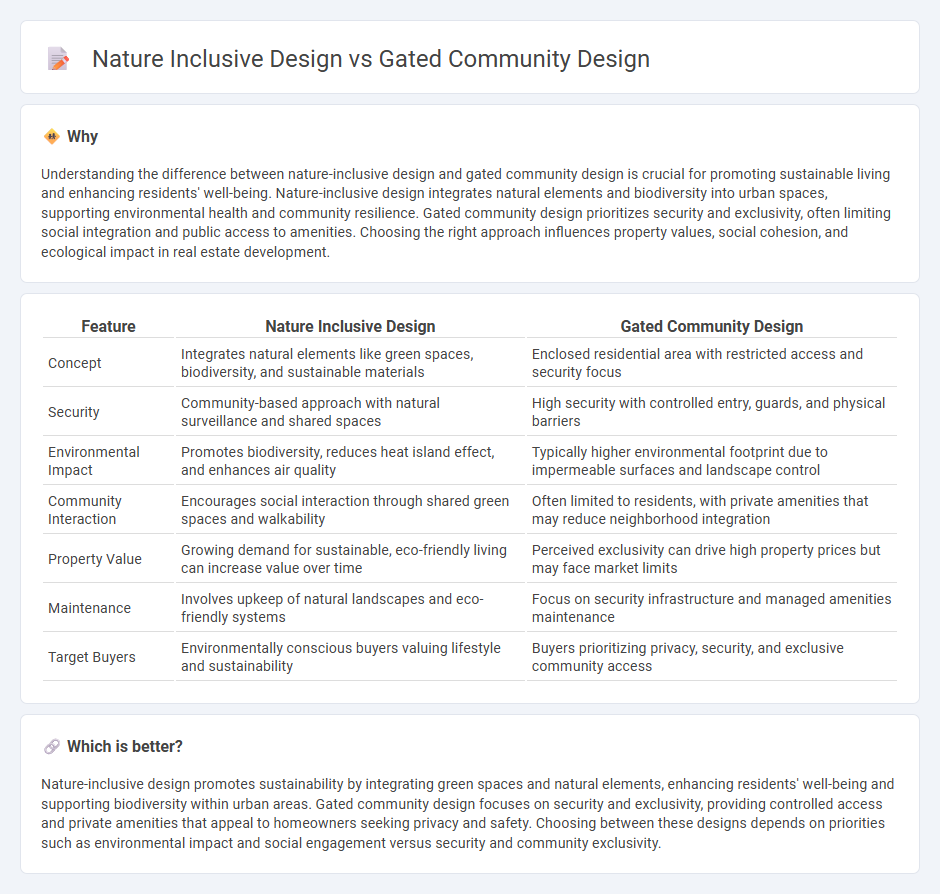Click the page title Nature Inclusive Design
Image resolution: width=940 pixels, height=894 pixels.
370,59
